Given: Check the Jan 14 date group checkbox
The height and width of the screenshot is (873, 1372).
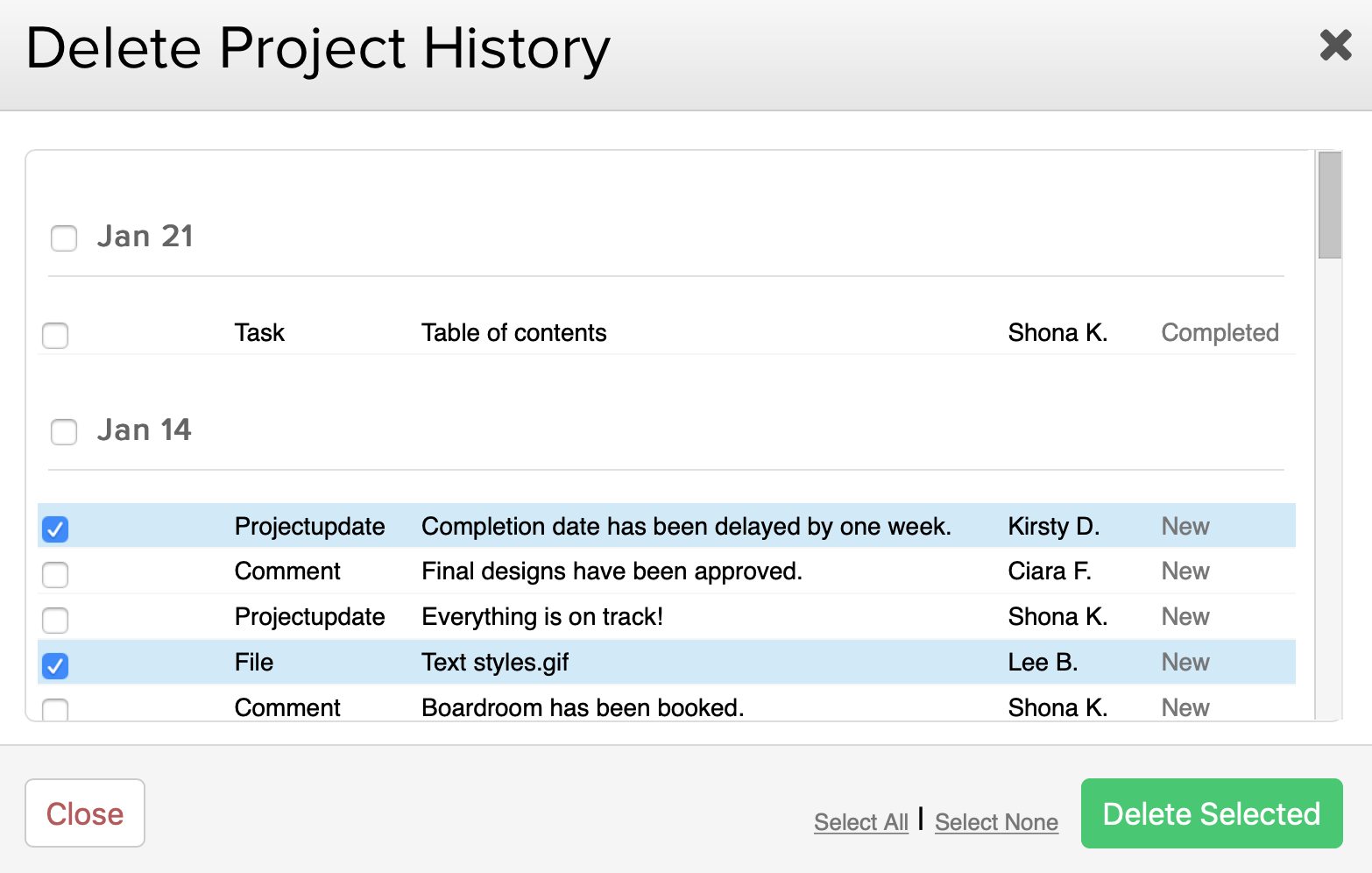Looking at the screenshot, I should [x=64, y=431].
